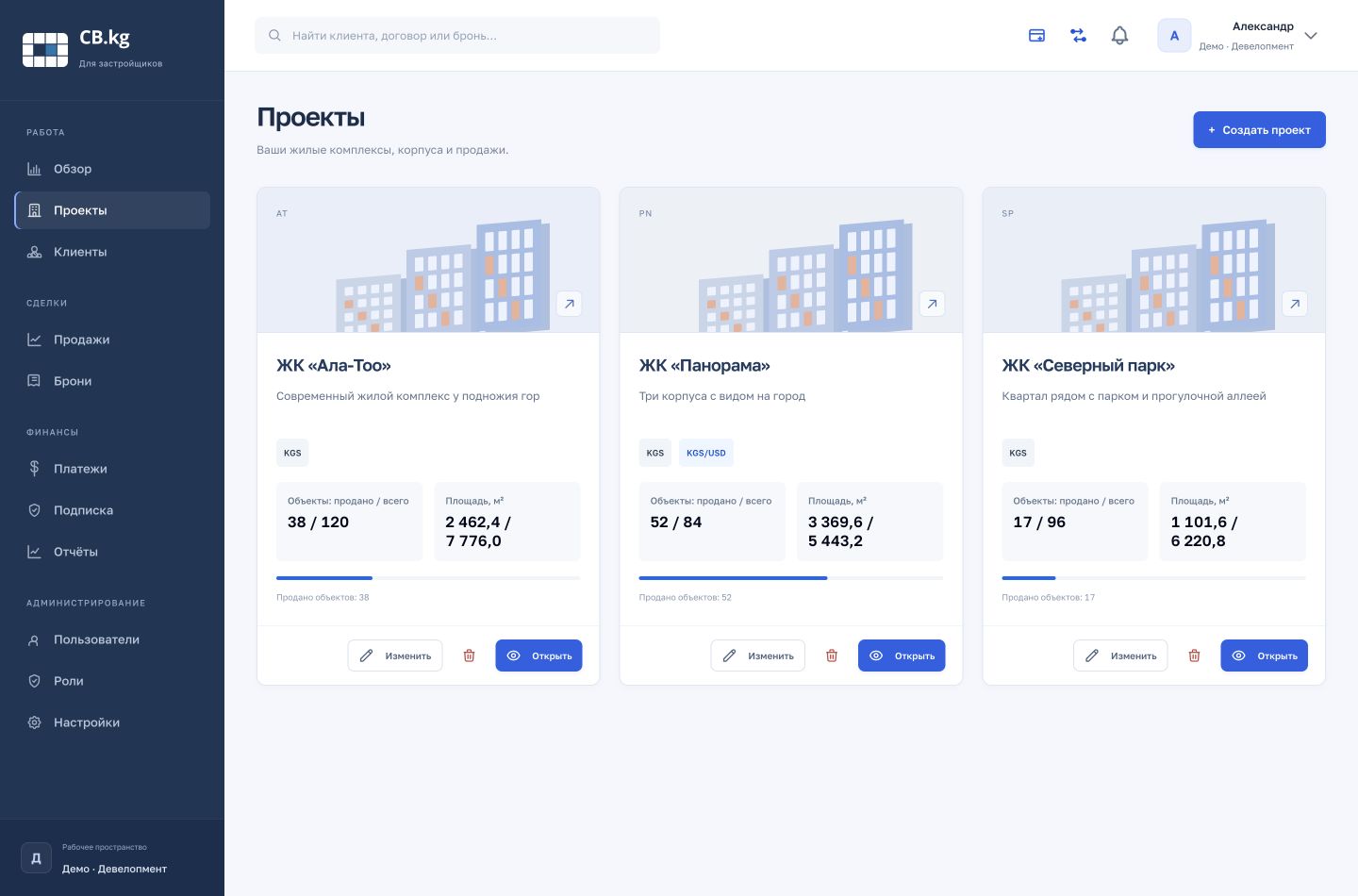Open Продажи section
Screen dimensions: 1358x896
(x=112, y=340)
